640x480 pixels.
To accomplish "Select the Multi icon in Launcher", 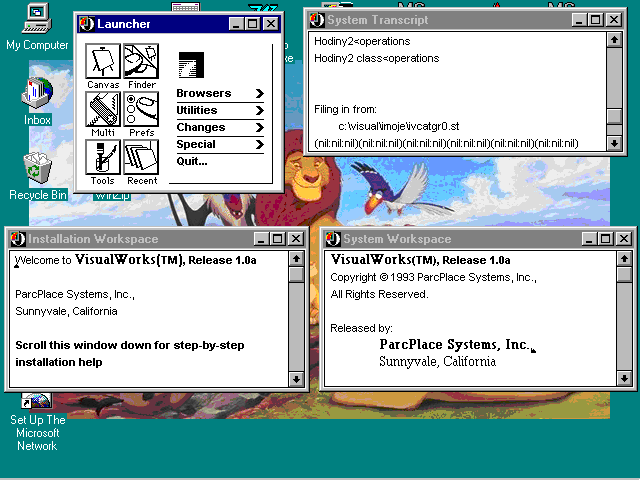I will coord(102,110).
